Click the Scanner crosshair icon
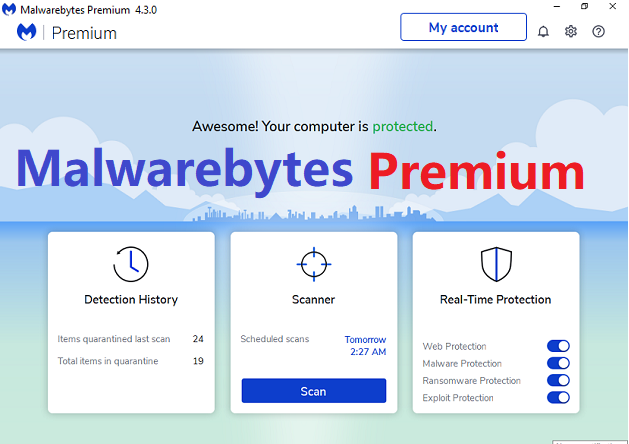Viewport: 629px width, 444px height. [x=314, y=264]
